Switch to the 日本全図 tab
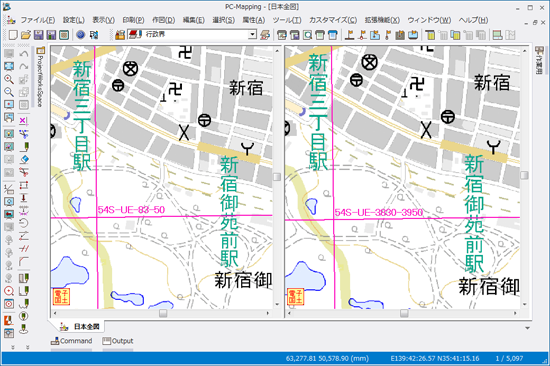Viewport: 550px width, 366px height. coord(80,327)
